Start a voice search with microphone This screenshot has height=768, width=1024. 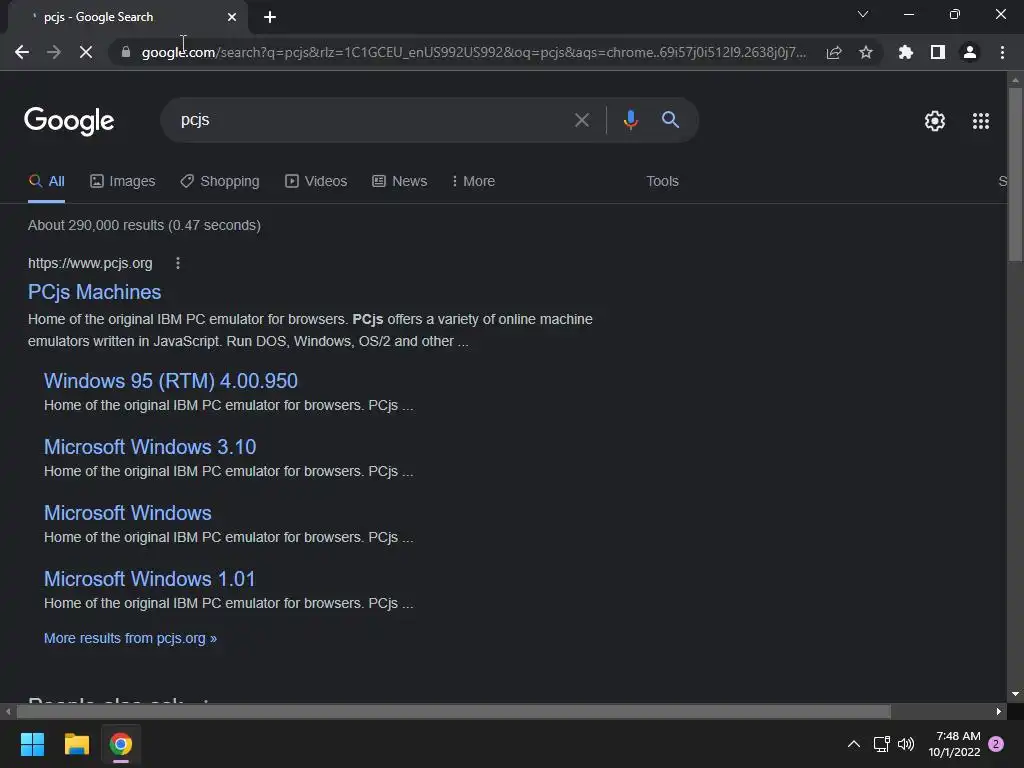pos(630,120)
